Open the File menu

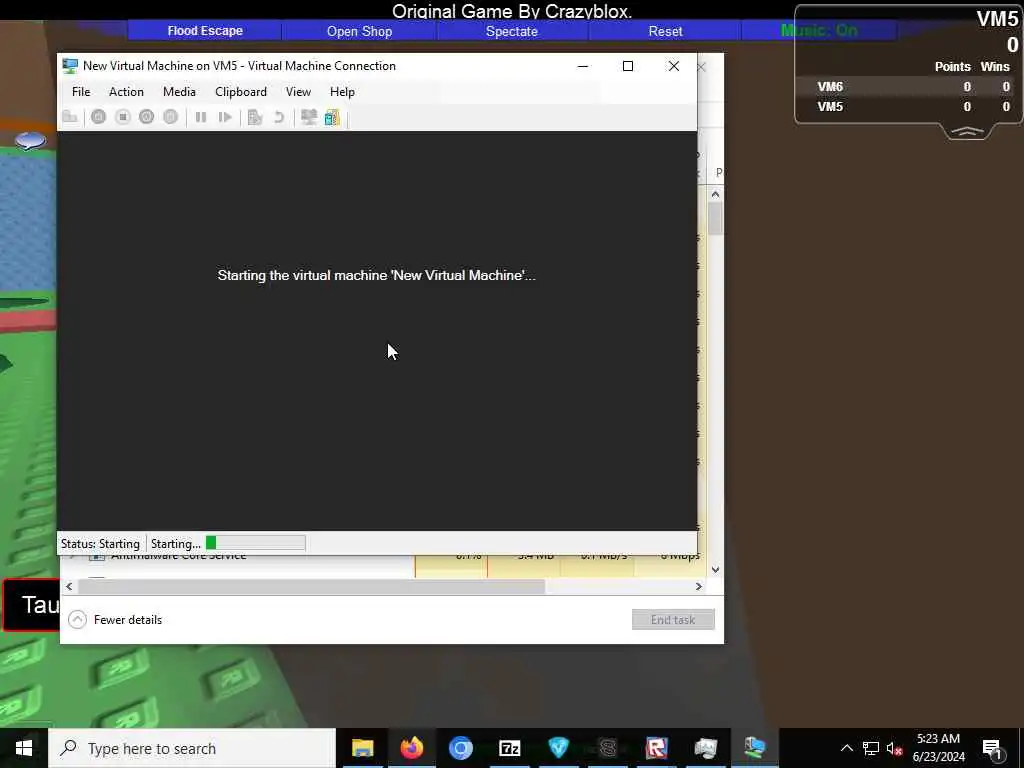click(81, 92)
